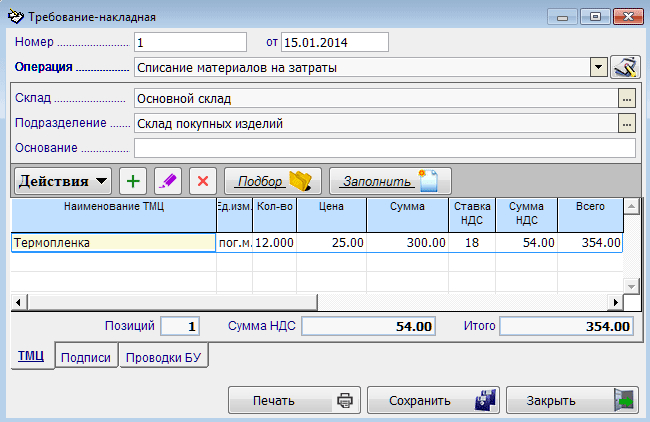Screen dimensions: 650x422
Task: Switch to the ТМЦ tab
Action: click(x=32, y=356)
